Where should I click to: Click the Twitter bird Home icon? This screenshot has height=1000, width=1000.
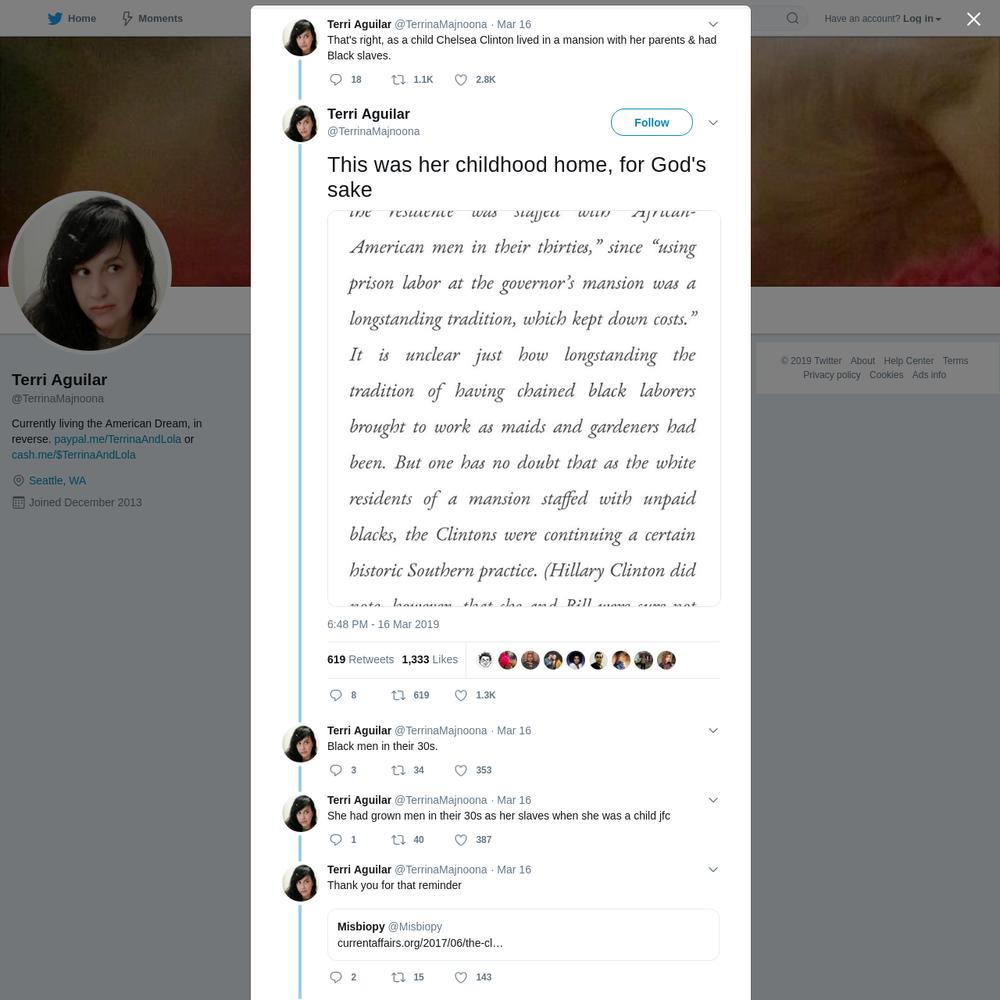[55, 18]
